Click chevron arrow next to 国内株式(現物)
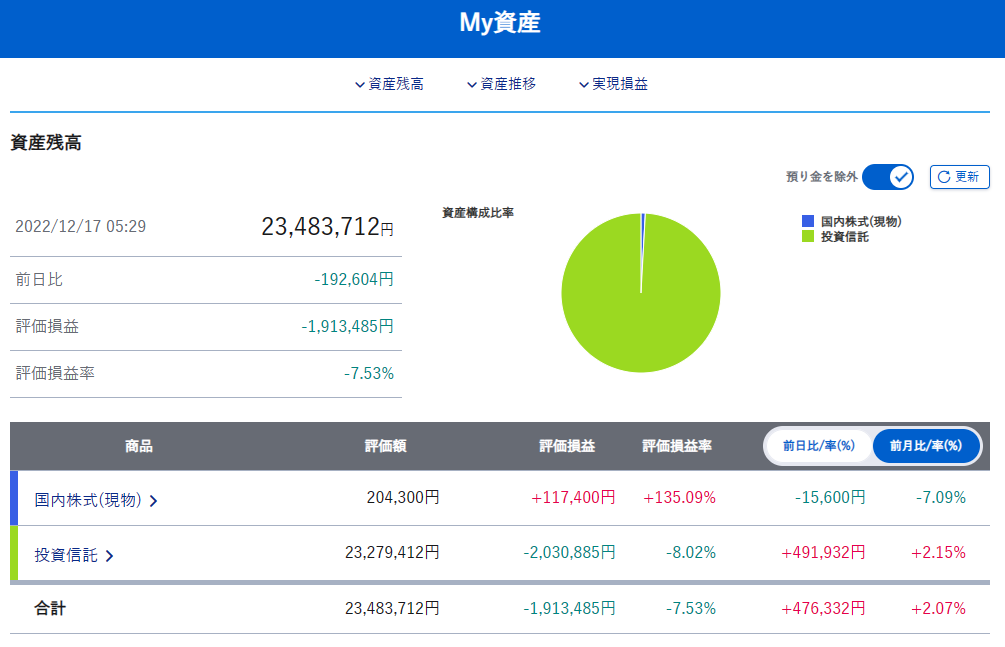Screen dimensions: 1005x647 point(153,501)
